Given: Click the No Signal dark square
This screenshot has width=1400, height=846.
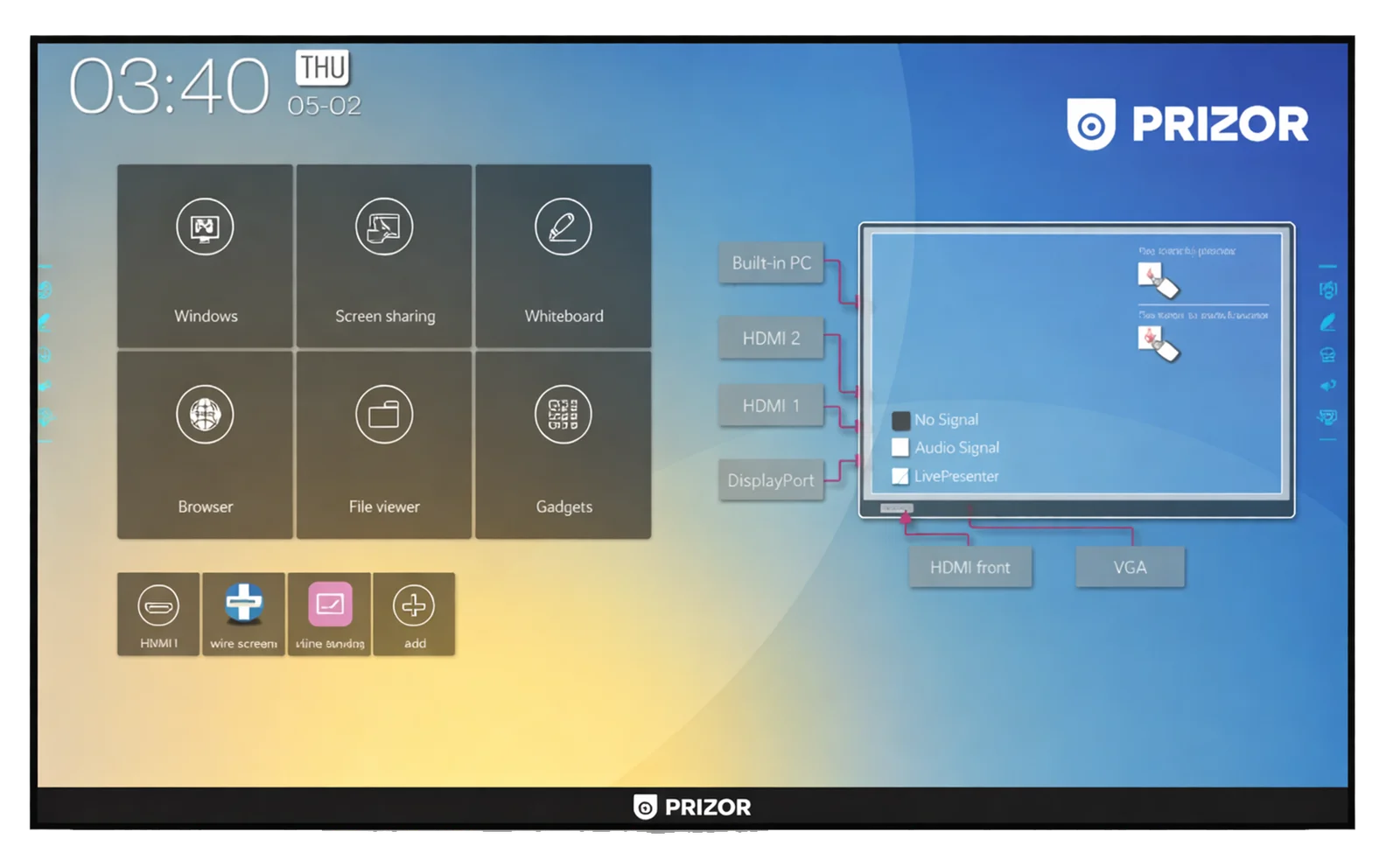Looking at the screenshot, I should pos(900,420).
